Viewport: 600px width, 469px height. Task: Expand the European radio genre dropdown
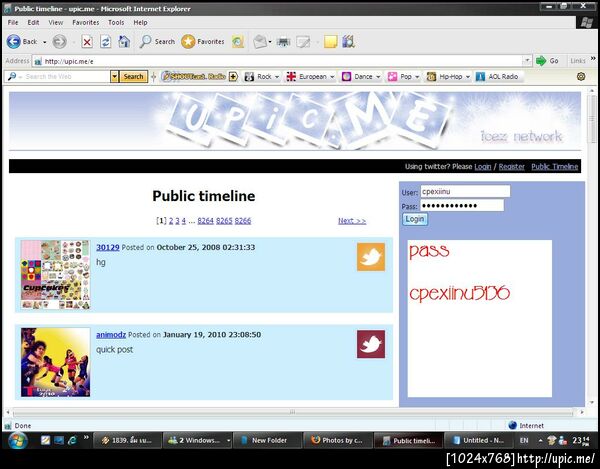[332, 77]
